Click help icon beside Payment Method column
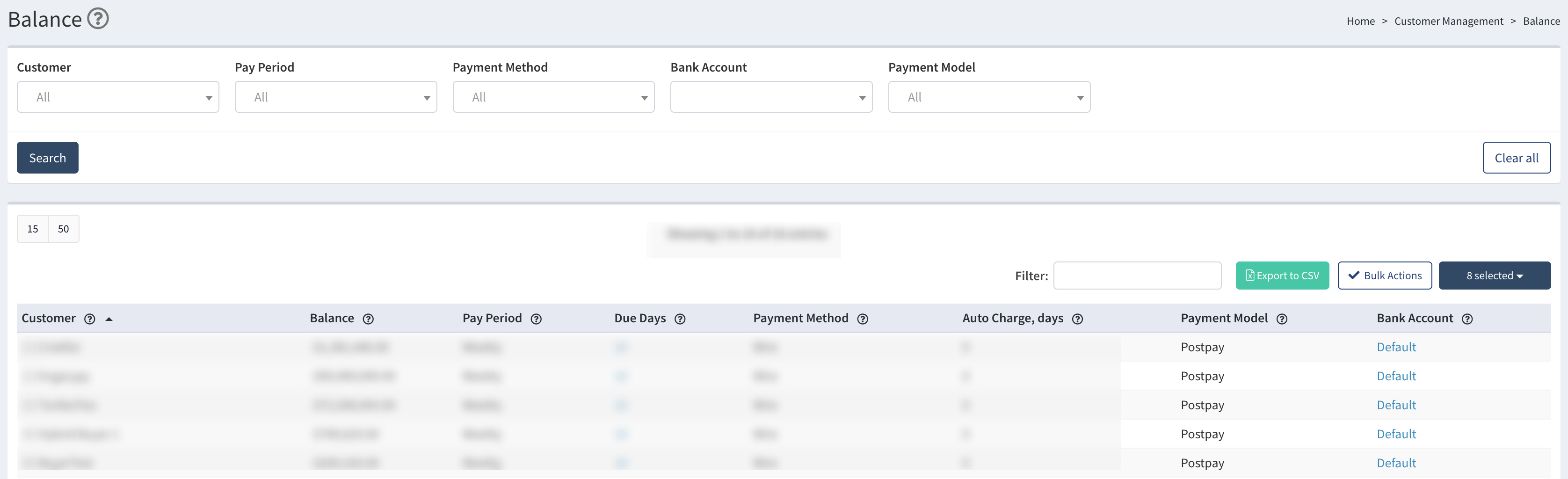Image resolution: width=1568 pixels, height=479 pixels. [x=862, y=319]
